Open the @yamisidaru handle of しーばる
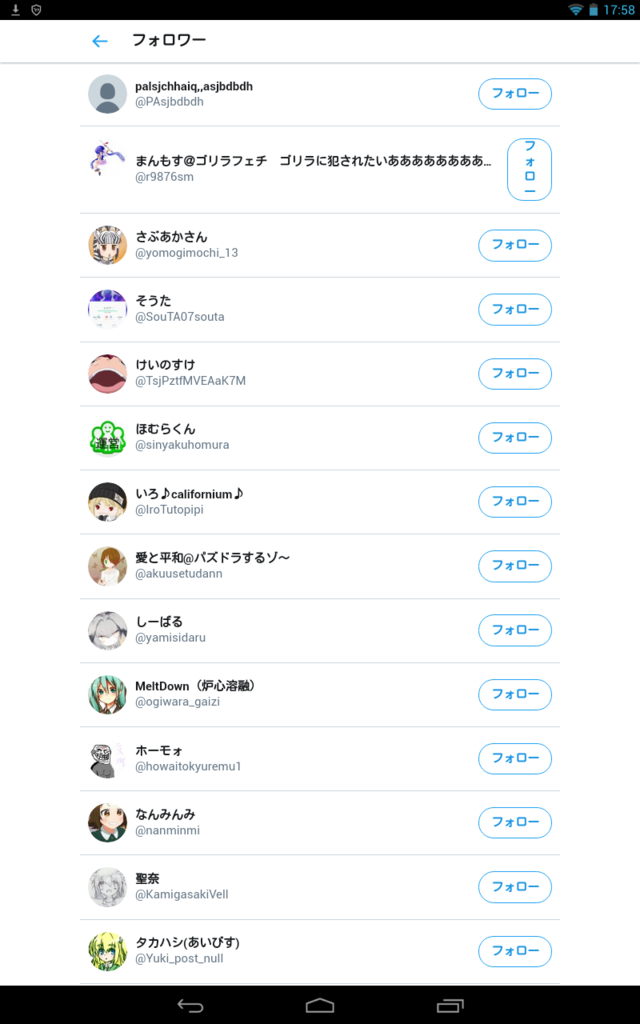Image resolution: width=640 pixels, height=1024 pixels. click(x=170, y=638)
